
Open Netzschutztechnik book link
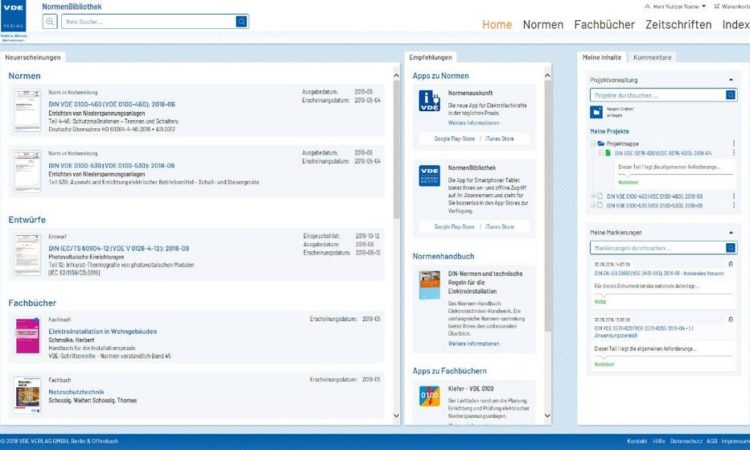76,392
